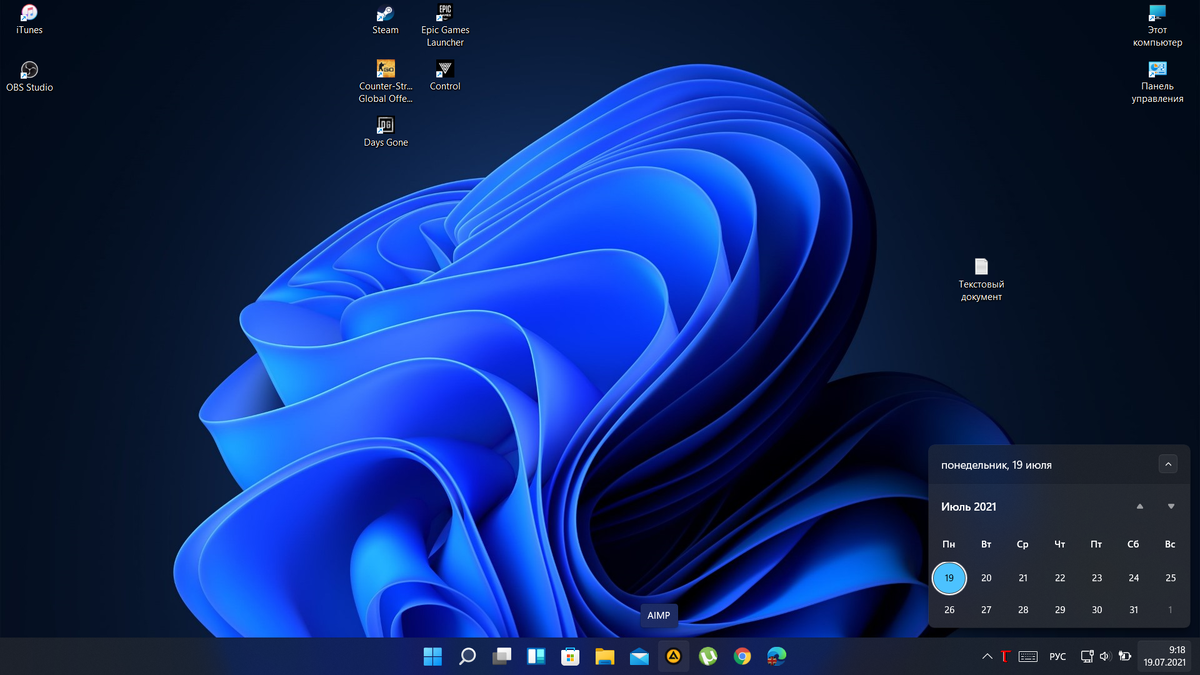1200x675 pixels.
Task: Select day 25 in the calendar
Action: 1171,578
